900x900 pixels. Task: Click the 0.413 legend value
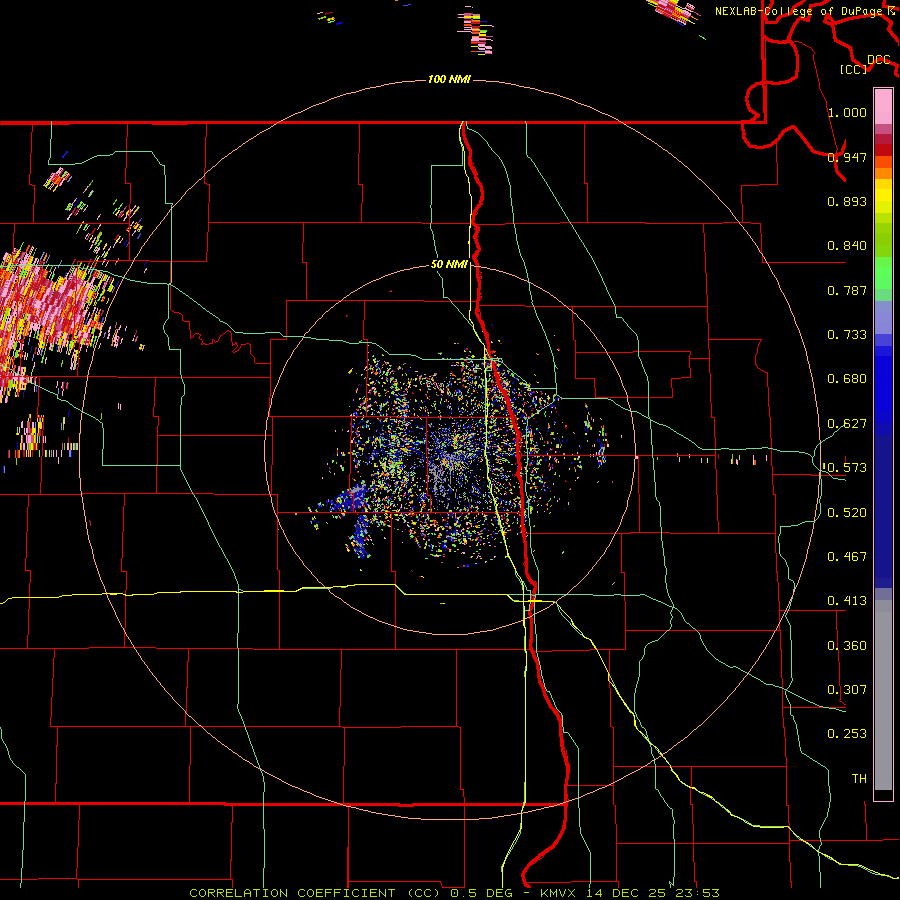click(847, 601)
